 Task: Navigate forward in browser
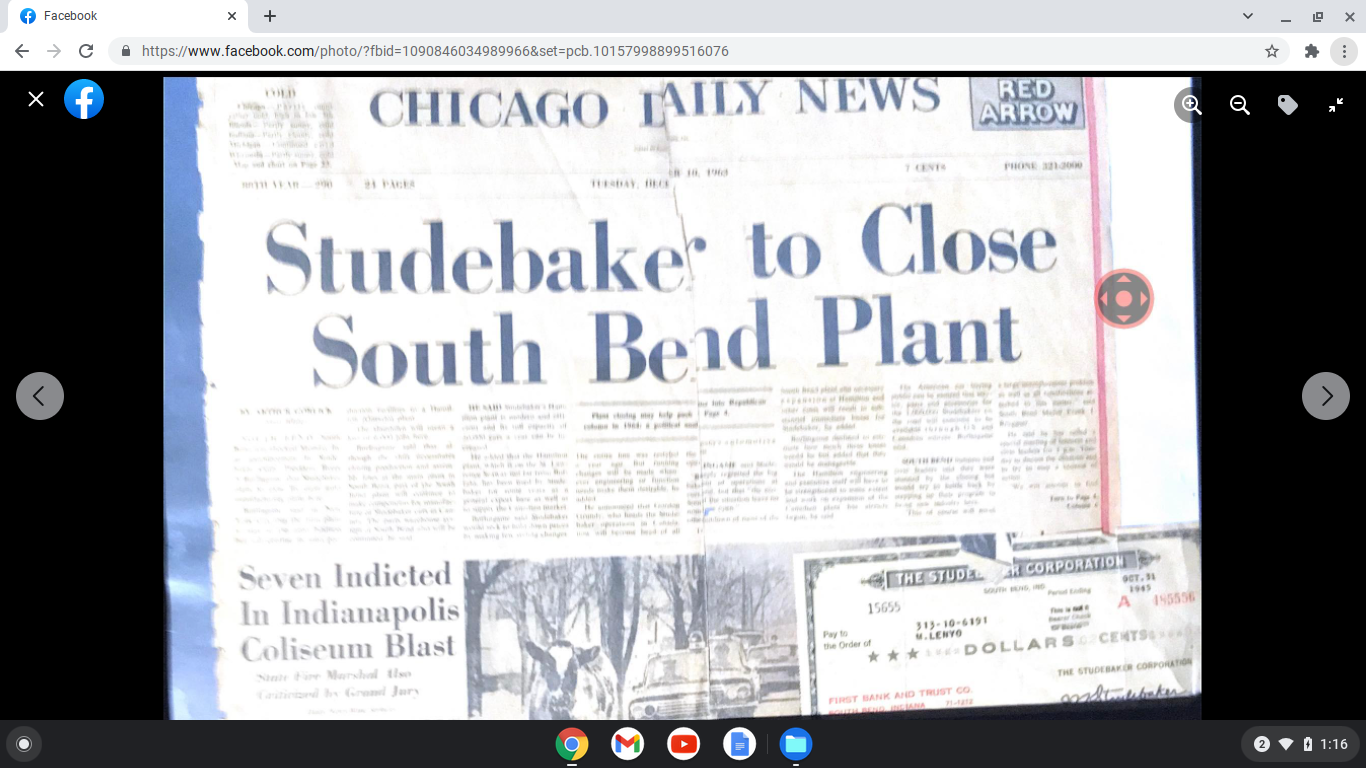coord(54,51)
